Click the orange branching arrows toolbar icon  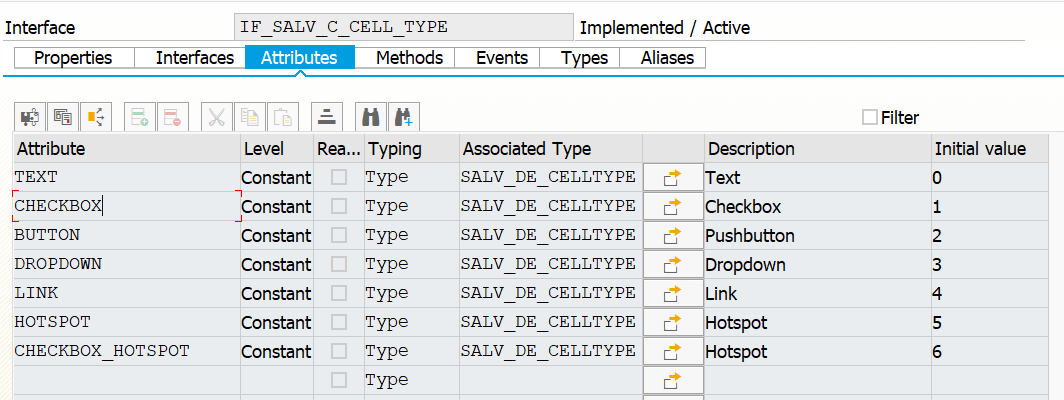click(x=96, y=117)
